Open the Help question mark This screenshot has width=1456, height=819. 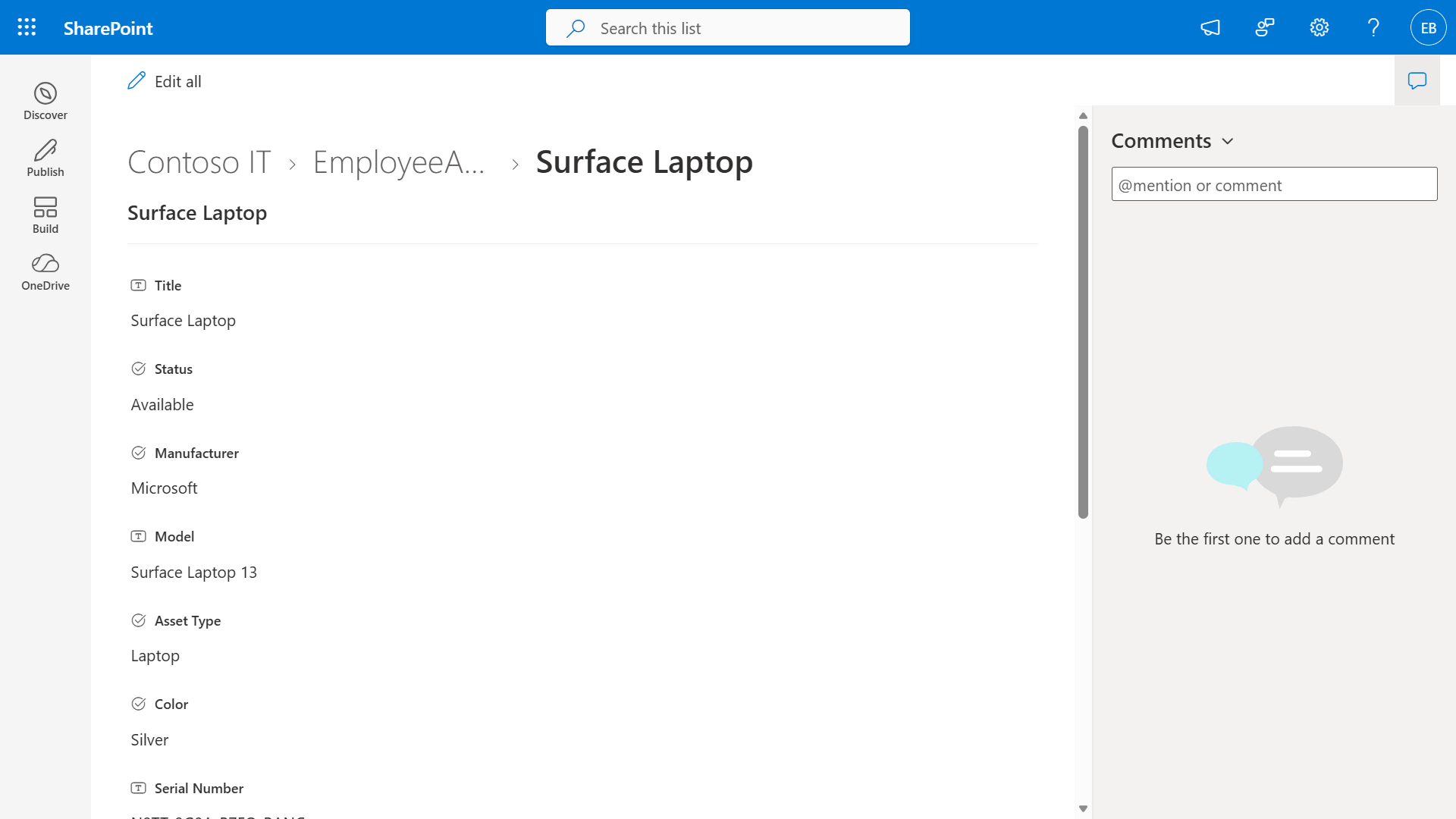coord(1373,28)
